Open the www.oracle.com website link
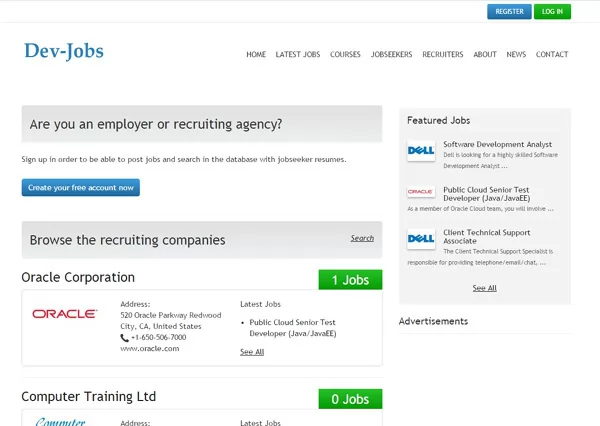 coord(150,348)
